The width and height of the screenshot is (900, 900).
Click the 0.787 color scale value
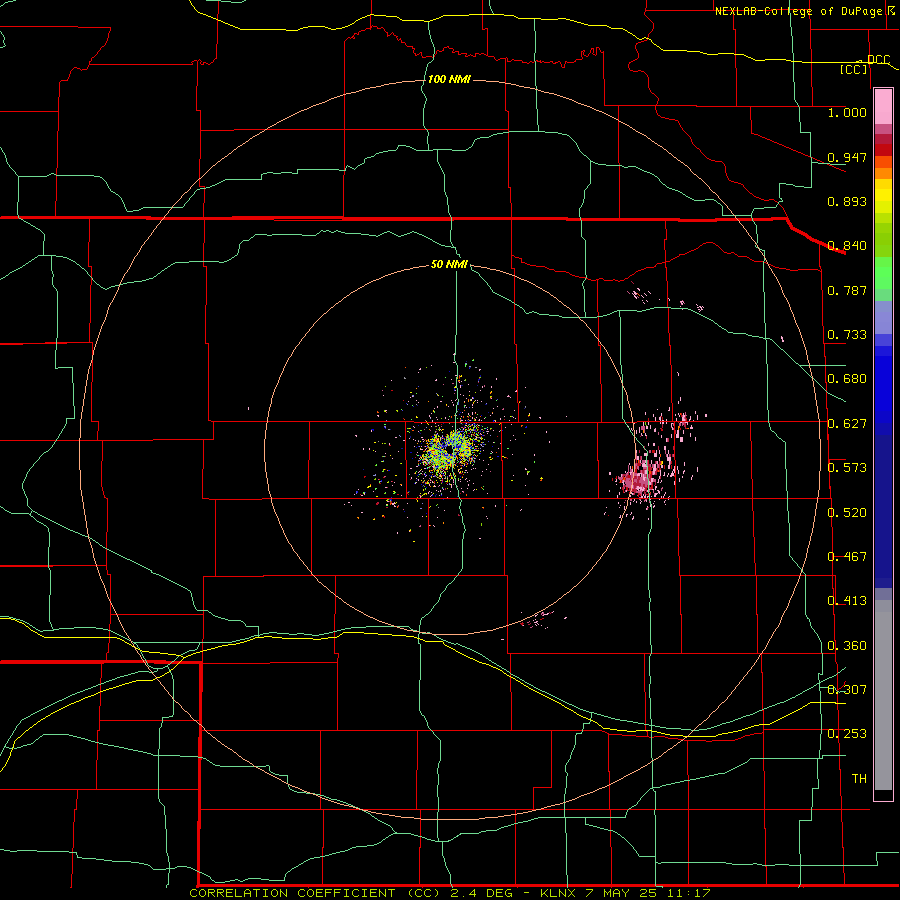[847, 290]
